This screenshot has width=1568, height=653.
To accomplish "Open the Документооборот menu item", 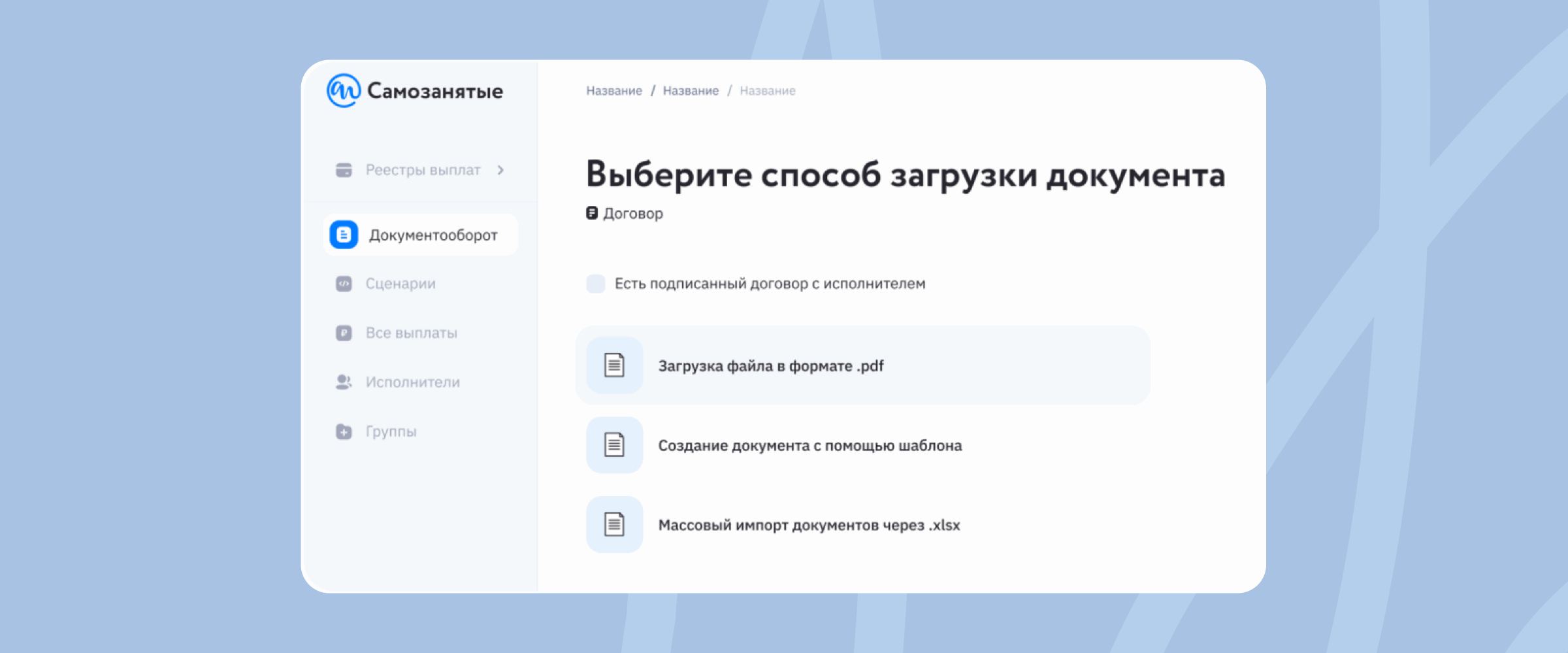I will click(x=433, y=235).
